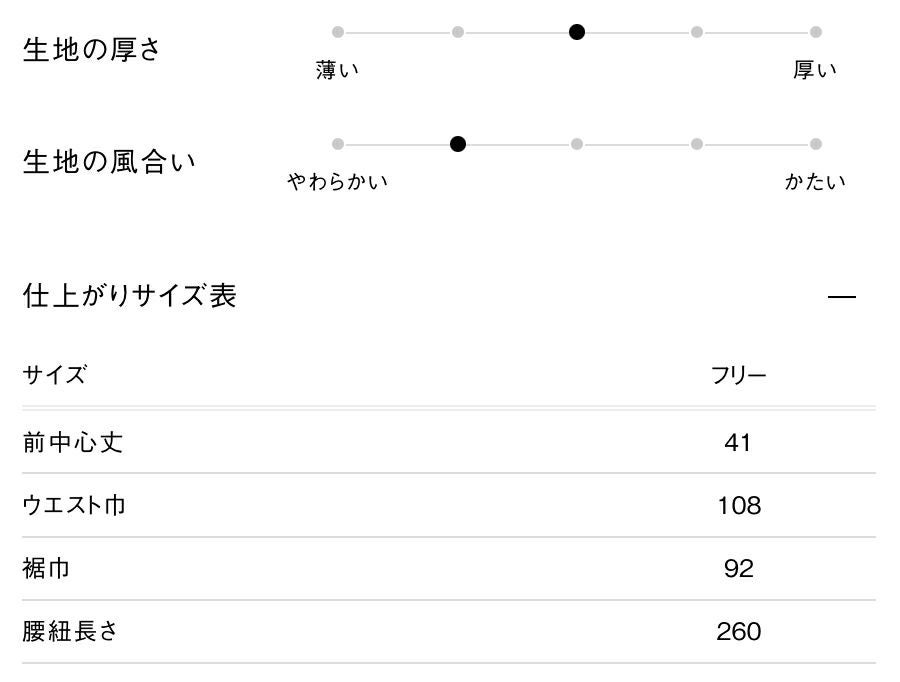This screenshot has height=682, width=900.
Task: Select the last dot on 生地の風合い scale
Action: point(816,144)
